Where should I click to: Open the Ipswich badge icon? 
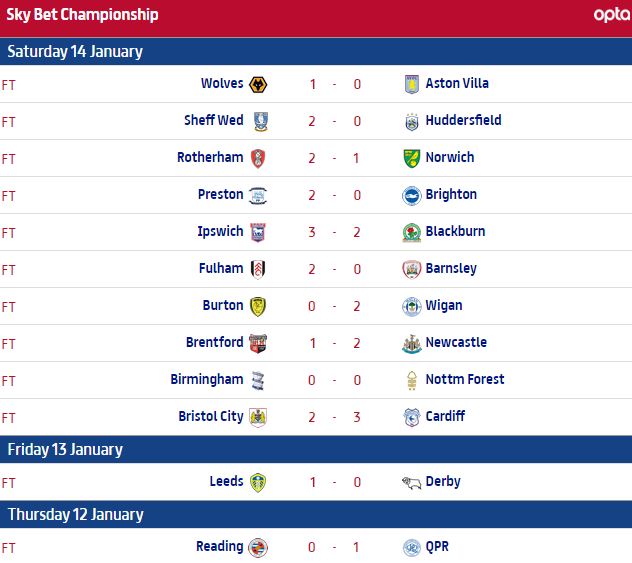click(x=257, y=233)
